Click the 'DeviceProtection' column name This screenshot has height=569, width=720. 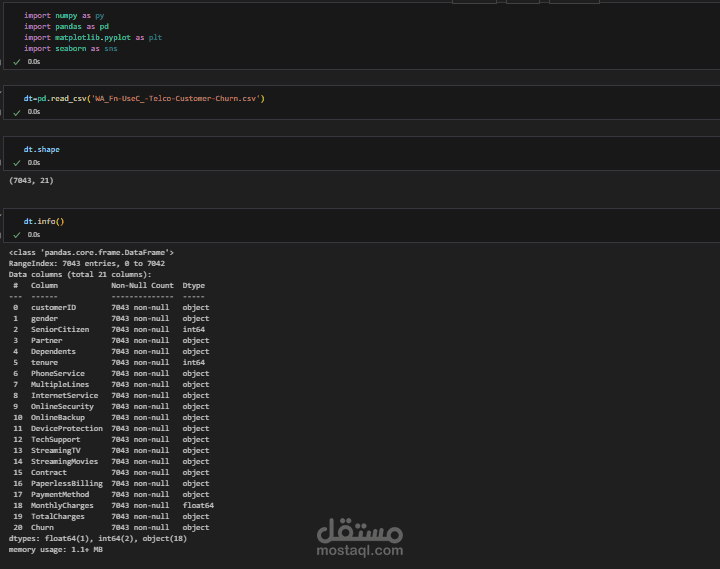click(x=67, y=429)
